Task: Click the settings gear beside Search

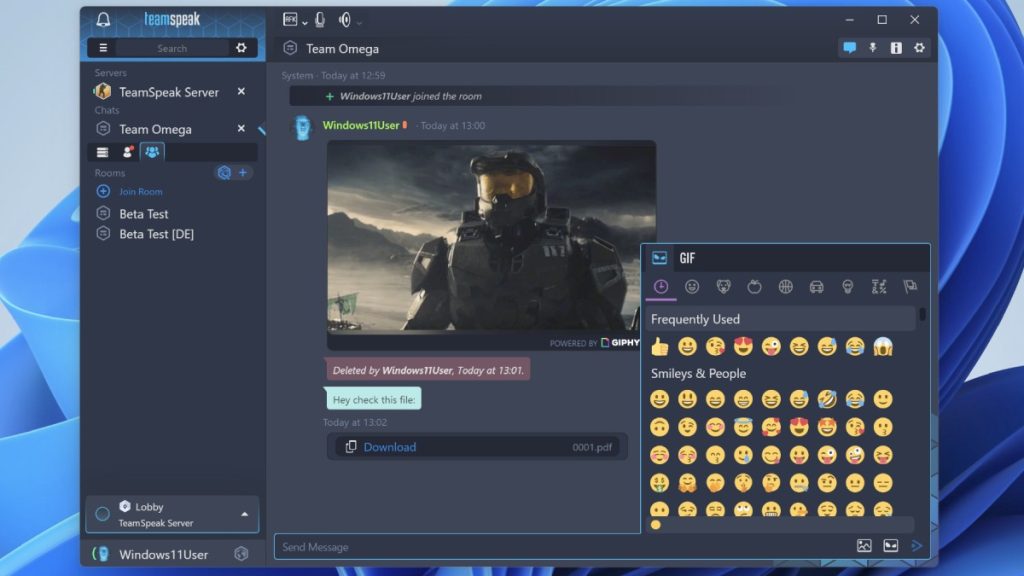Action: (241, 48)
